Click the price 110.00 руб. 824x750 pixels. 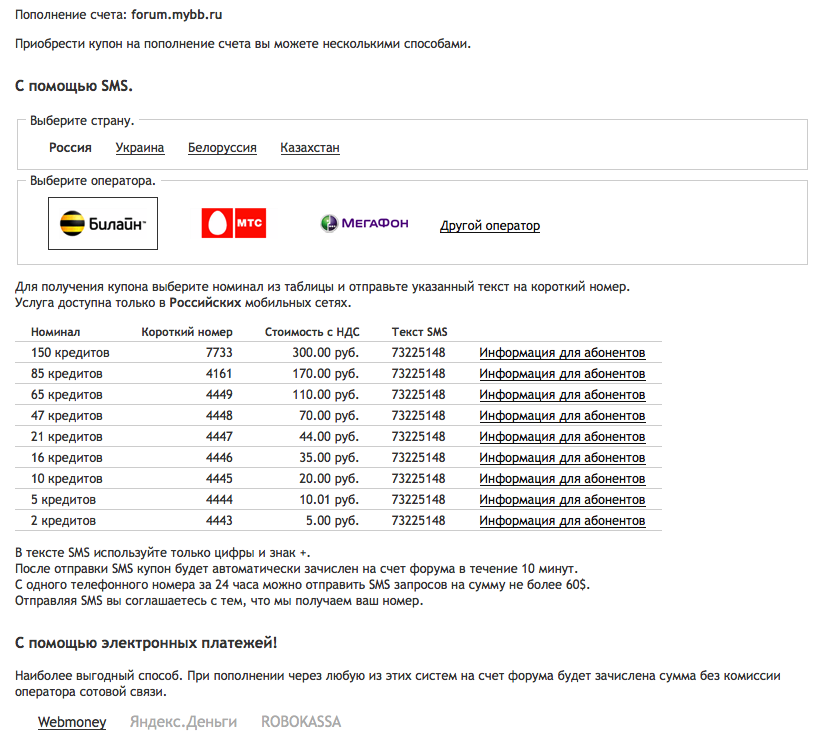click(326, 395)
